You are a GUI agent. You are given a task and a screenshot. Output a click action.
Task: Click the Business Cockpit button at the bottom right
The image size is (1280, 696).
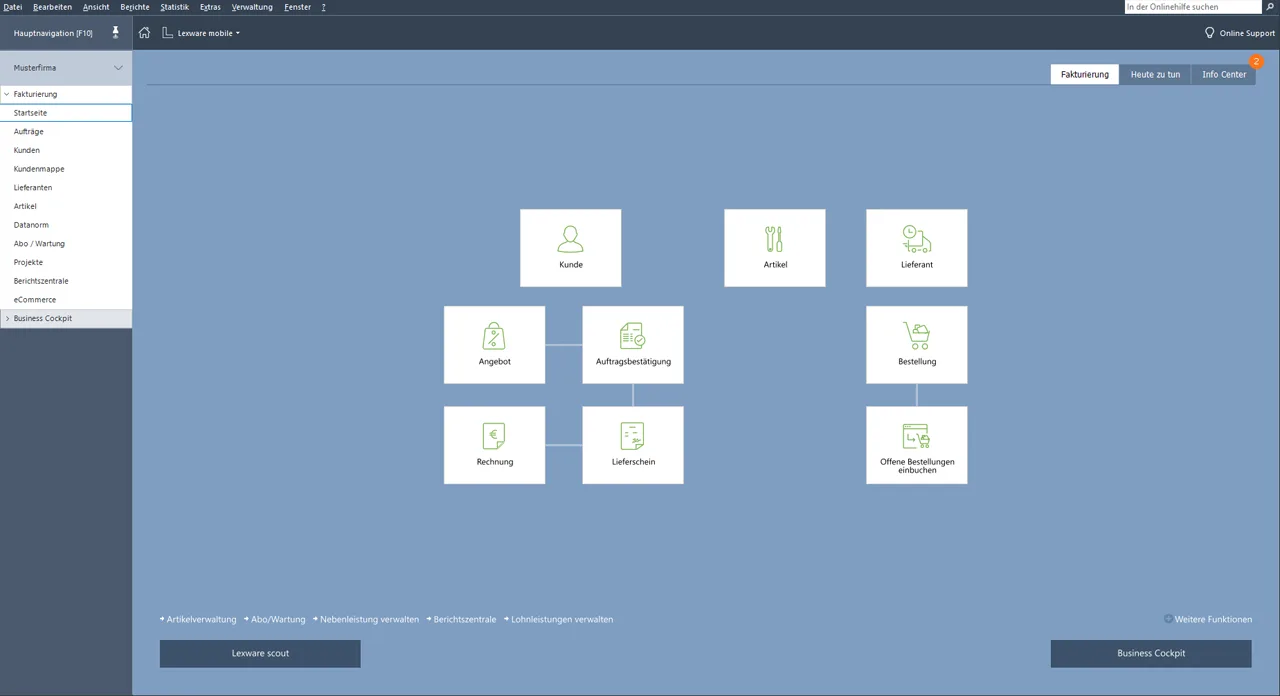coord(1151,653)
